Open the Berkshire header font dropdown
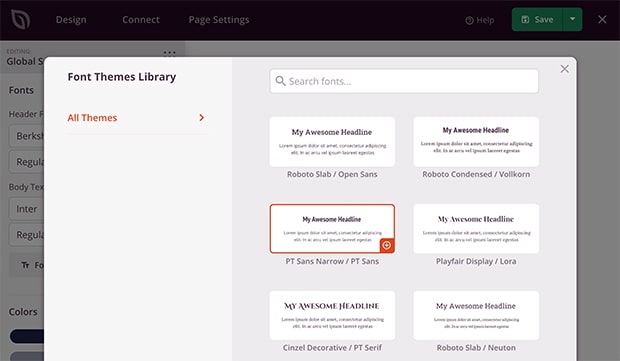 pyautogui.click(x=26, y=136)
